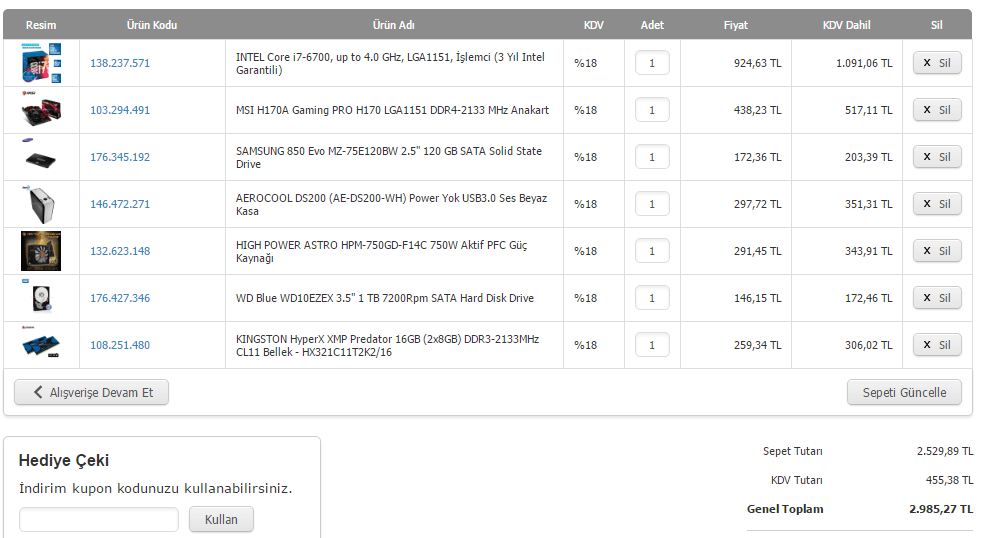Remove WD Blue WD10EZEX with Sil button
Screen dimensions: 981x538
tap(937, 298)
